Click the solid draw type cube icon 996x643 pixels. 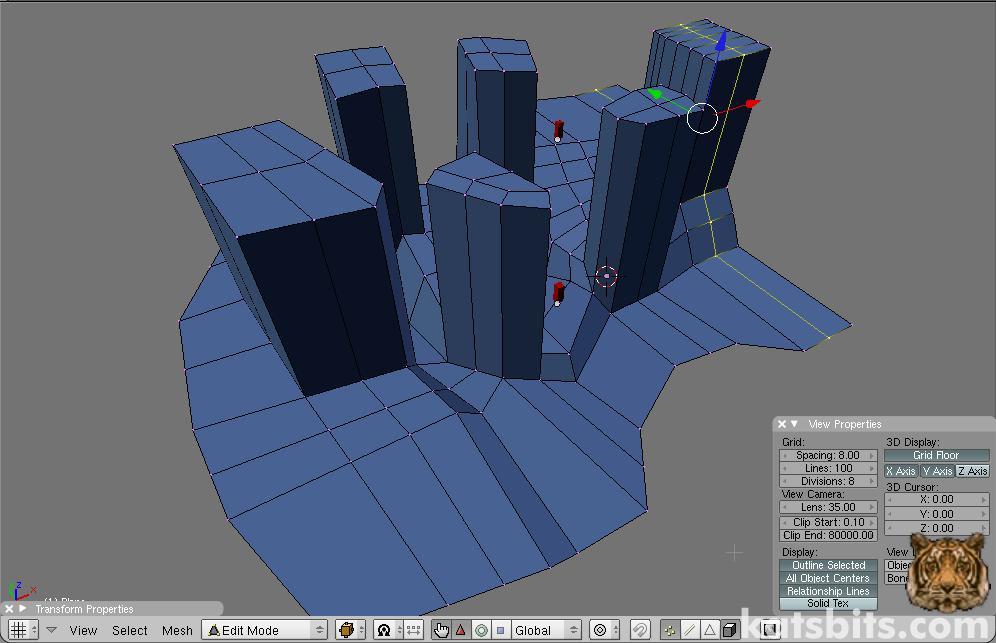click(346, 630)
